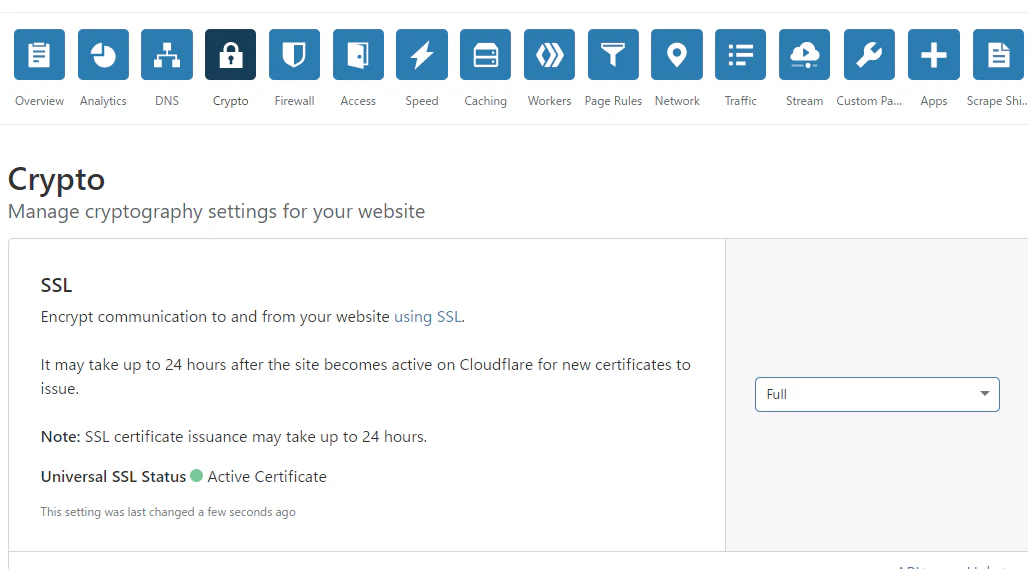Open the Workers chevrons icon

coord(549,54)
